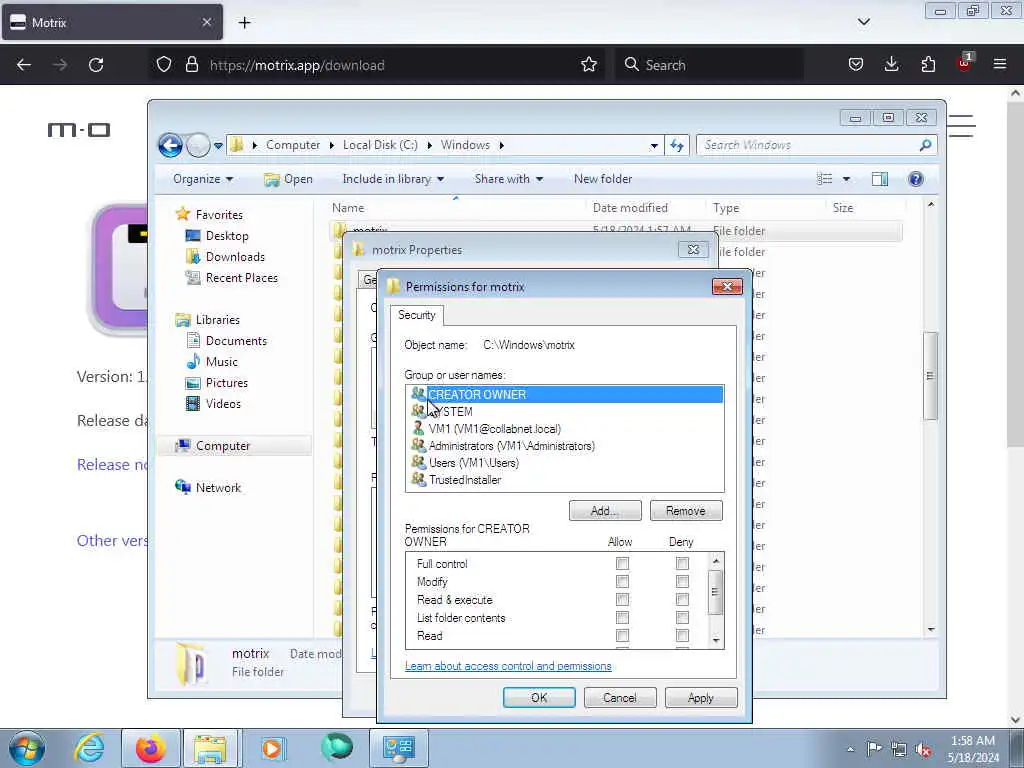Check Allow for List folder contents
The height and width of the screenshot is (768, 1024).
[x=622, y=618]
